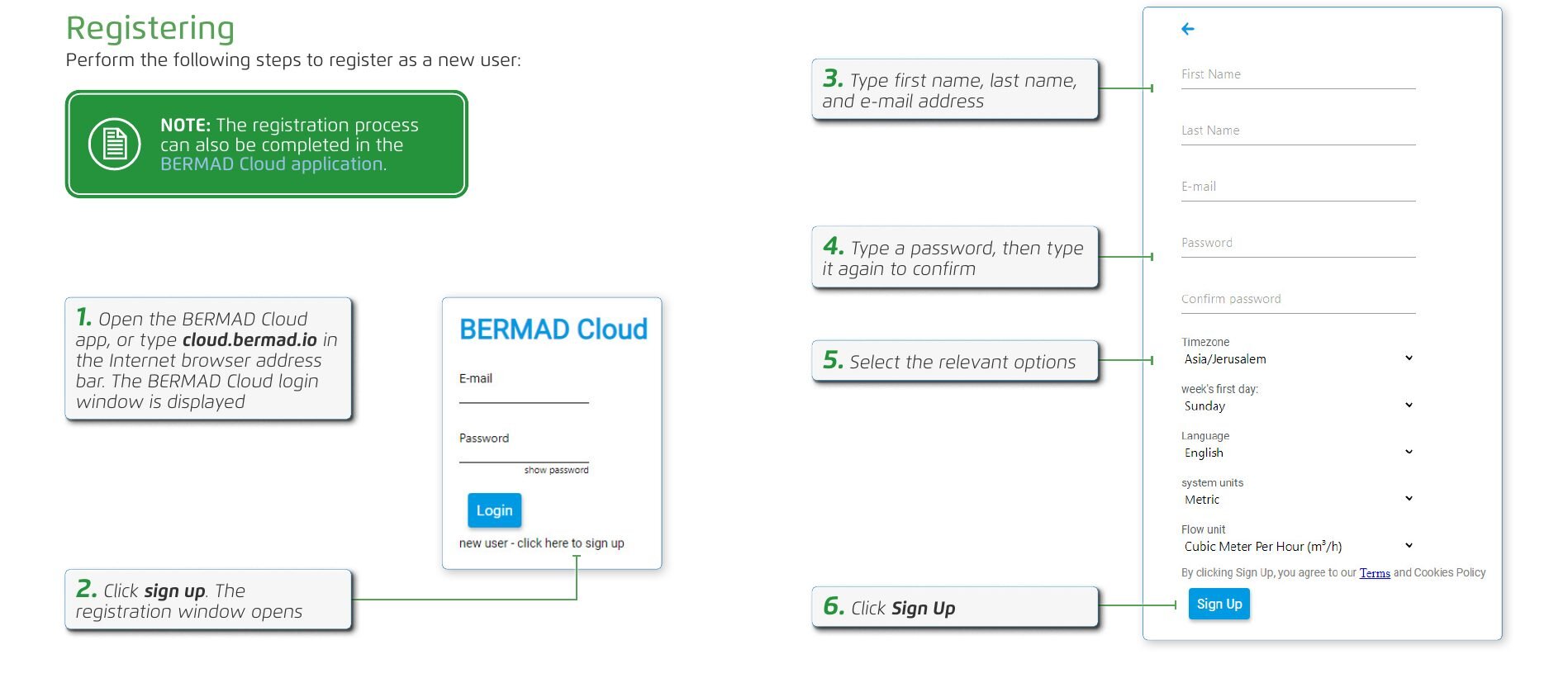Click the registration E-mail field
The width and height of the screenshot is (1568, 683).
click(1298, 187)
